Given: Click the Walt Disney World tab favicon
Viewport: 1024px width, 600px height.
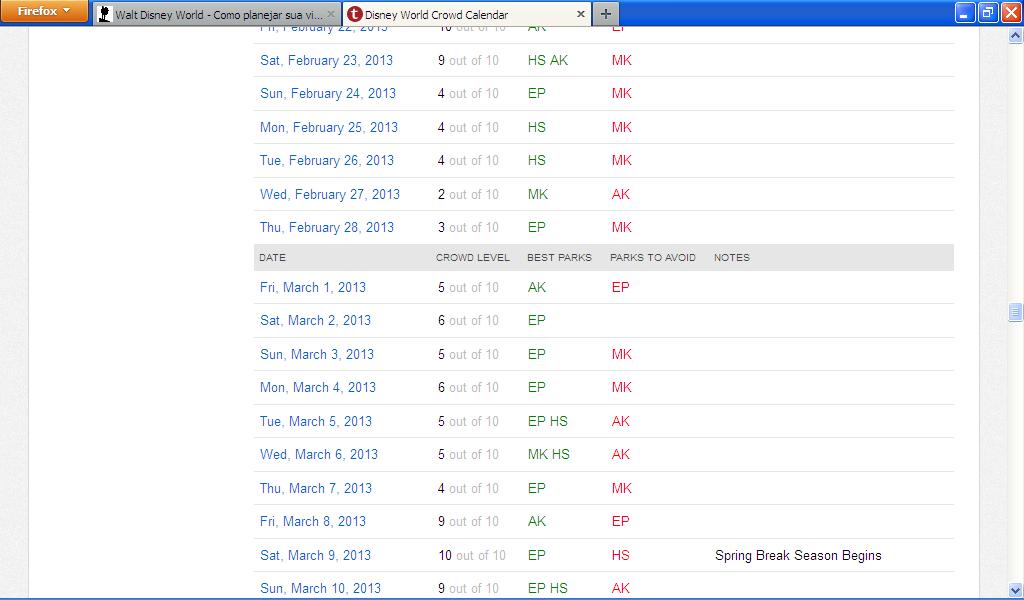Looking at the screenshot, I should coord(104,15).
